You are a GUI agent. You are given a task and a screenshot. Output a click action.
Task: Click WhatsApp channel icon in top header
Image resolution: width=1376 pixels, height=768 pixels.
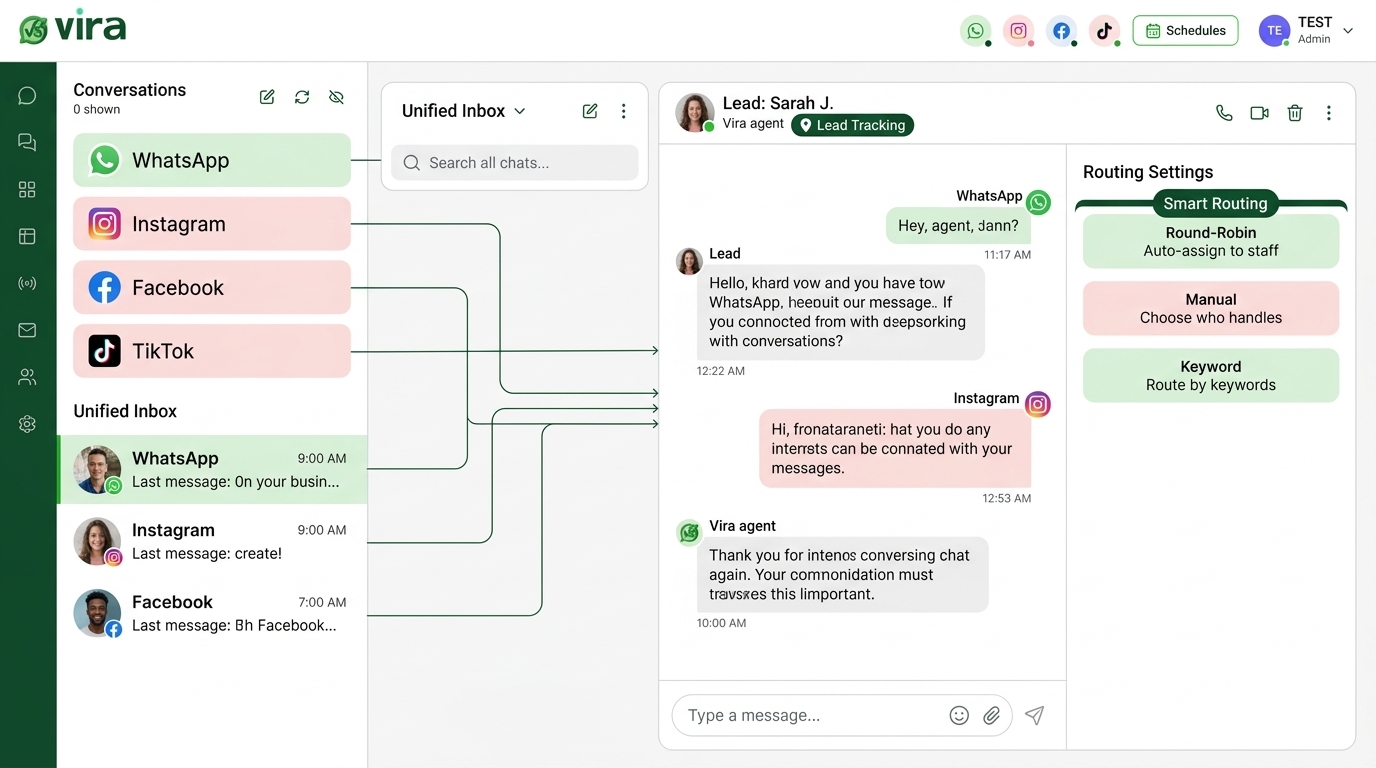coord(976,30)
